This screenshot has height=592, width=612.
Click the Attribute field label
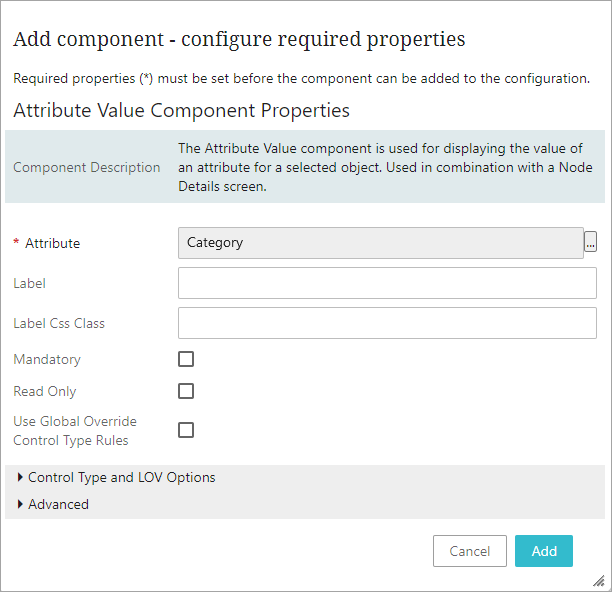click(x=53, y=243)
